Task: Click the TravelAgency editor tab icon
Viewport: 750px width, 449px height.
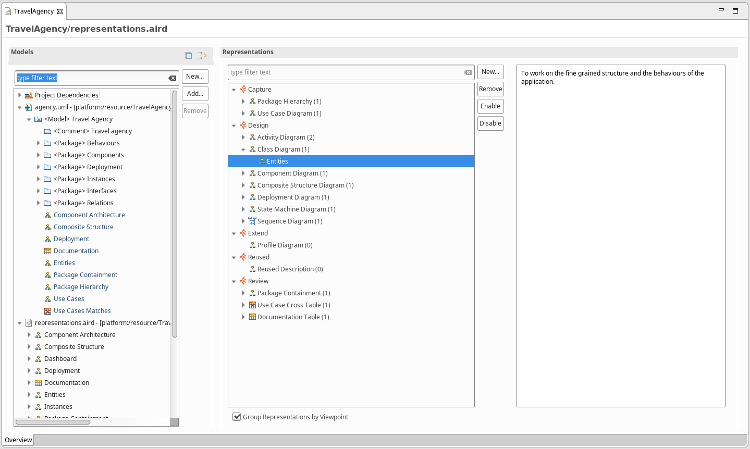Action: (x=8, y=11)
